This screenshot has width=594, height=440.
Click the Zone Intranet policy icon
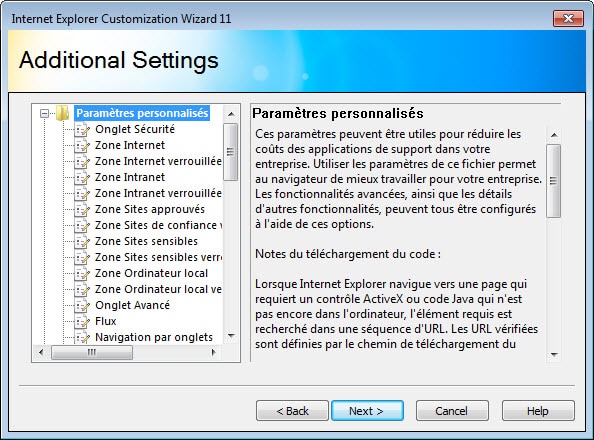82,177
